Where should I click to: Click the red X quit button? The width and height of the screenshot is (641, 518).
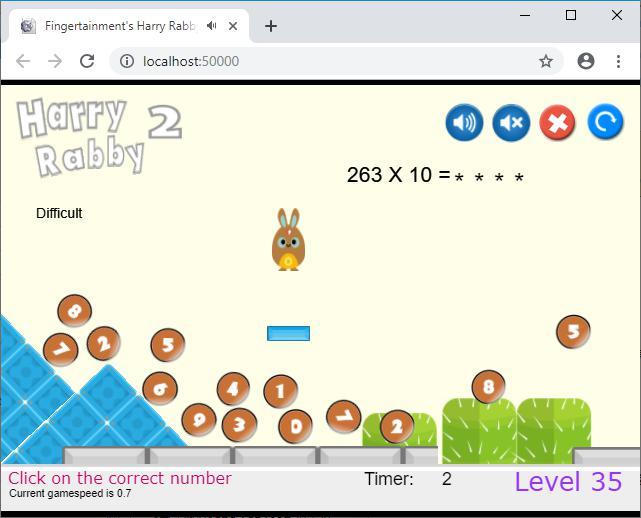tap(558, 123)
